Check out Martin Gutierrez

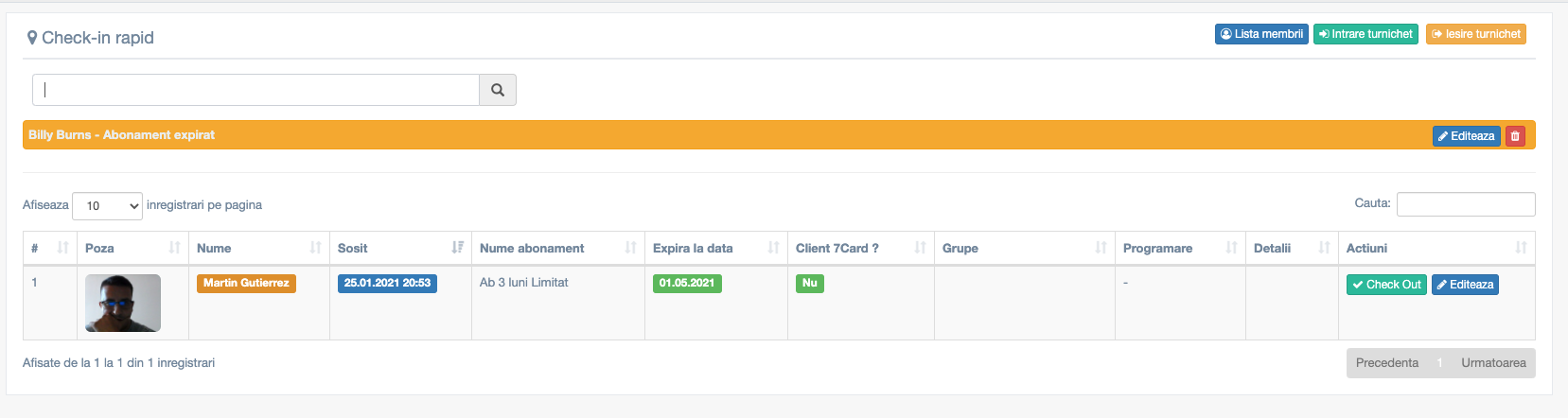click(1386, 285)
